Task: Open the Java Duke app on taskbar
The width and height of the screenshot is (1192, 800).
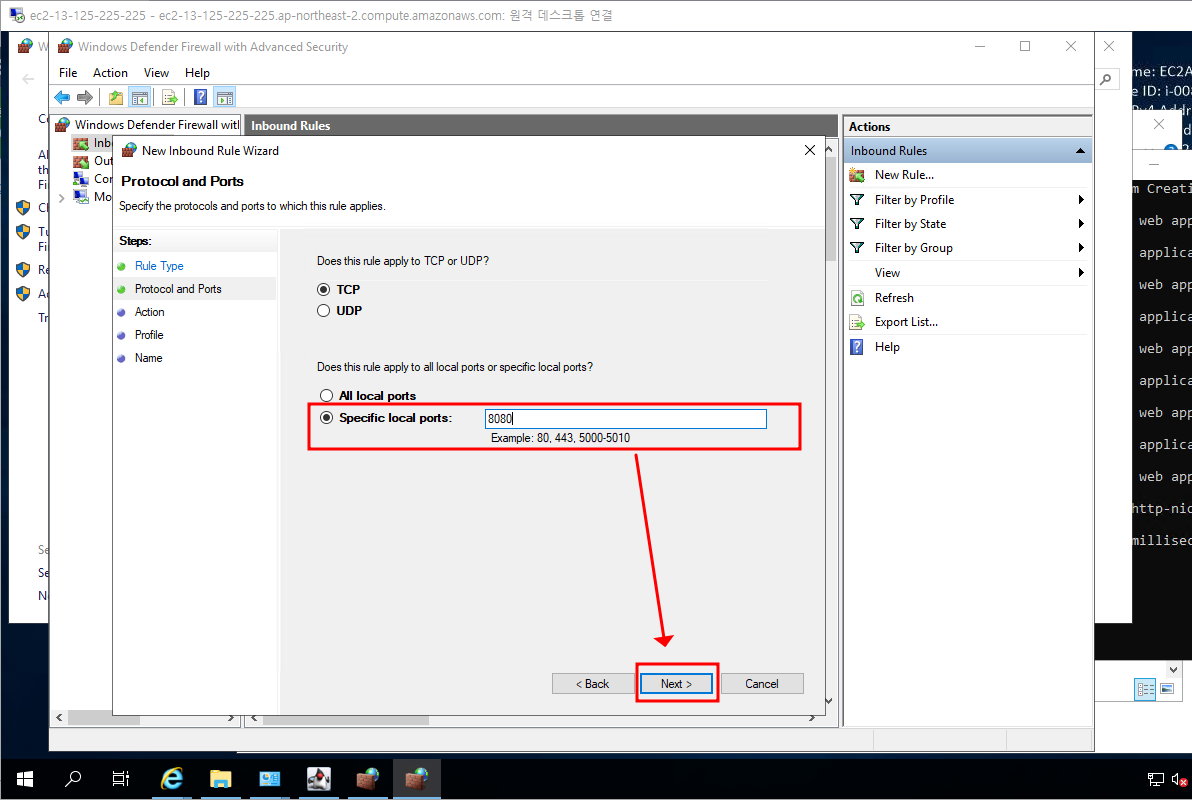Action: coord(319,779)
